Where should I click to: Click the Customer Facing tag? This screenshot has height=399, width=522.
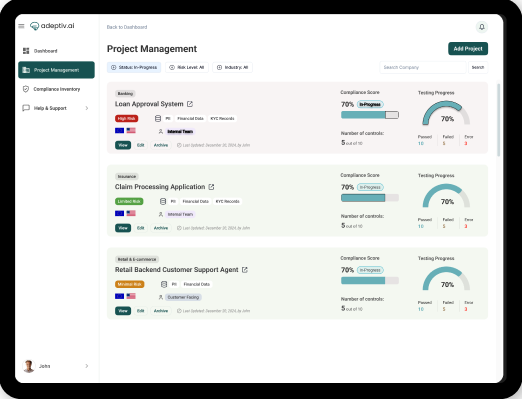point(183,297)
